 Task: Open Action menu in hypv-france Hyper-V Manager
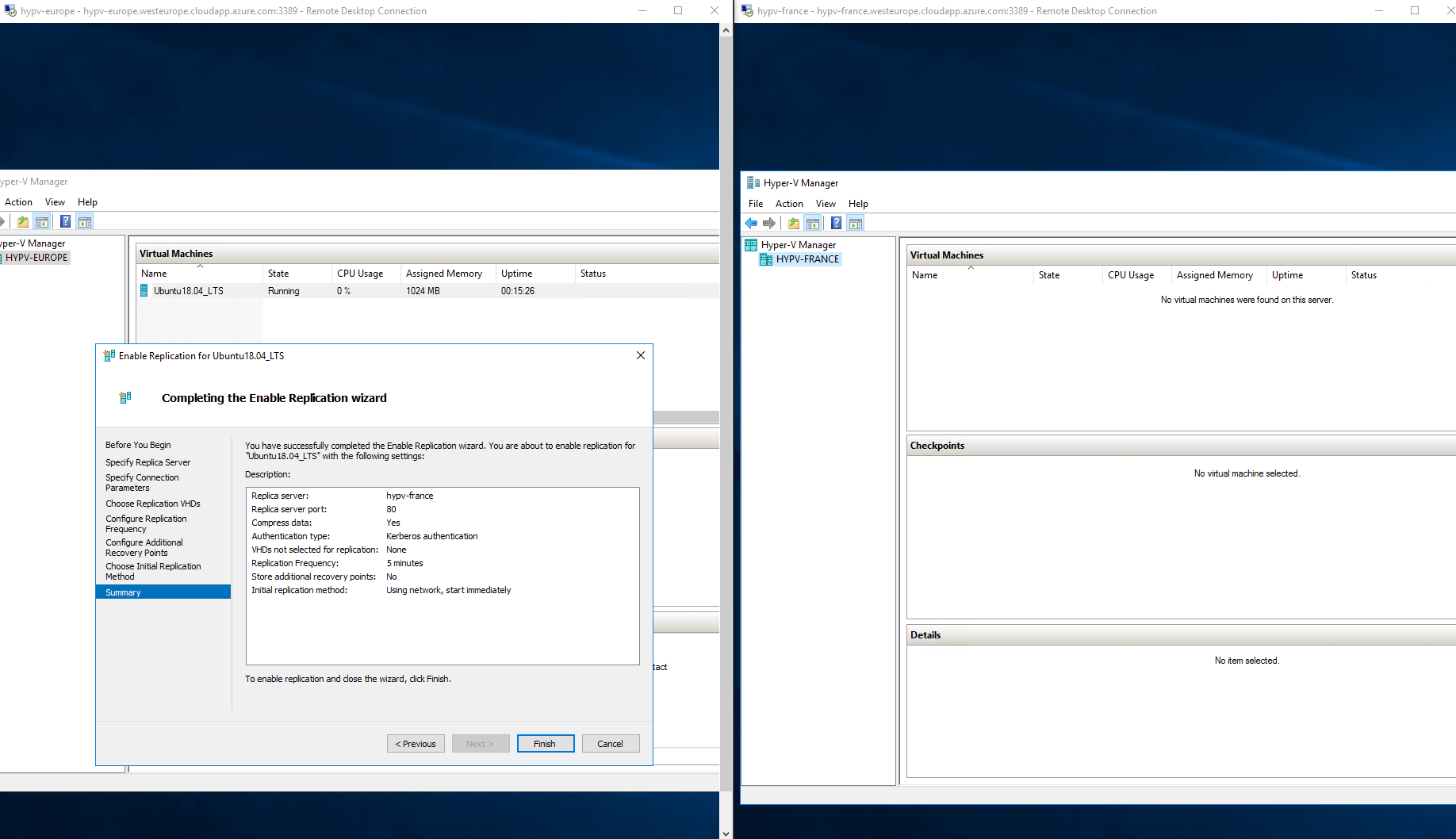pos(789,204)
